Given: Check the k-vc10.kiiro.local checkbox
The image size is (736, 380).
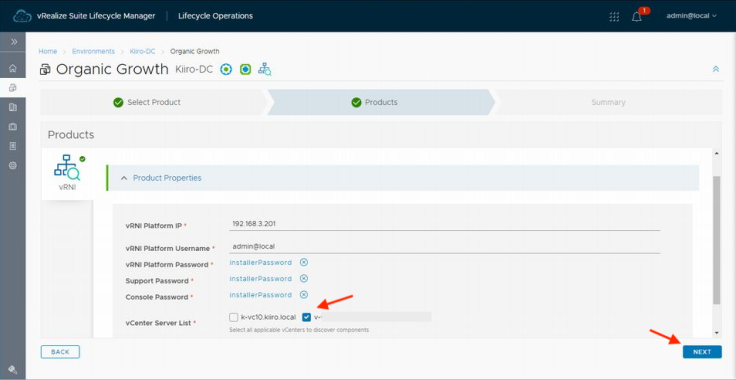Looking at the screenshot, I should pos(233,317).
